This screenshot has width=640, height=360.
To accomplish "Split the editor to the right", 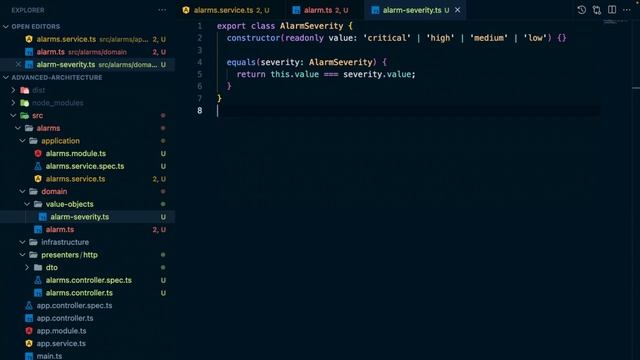I will 612,10.
